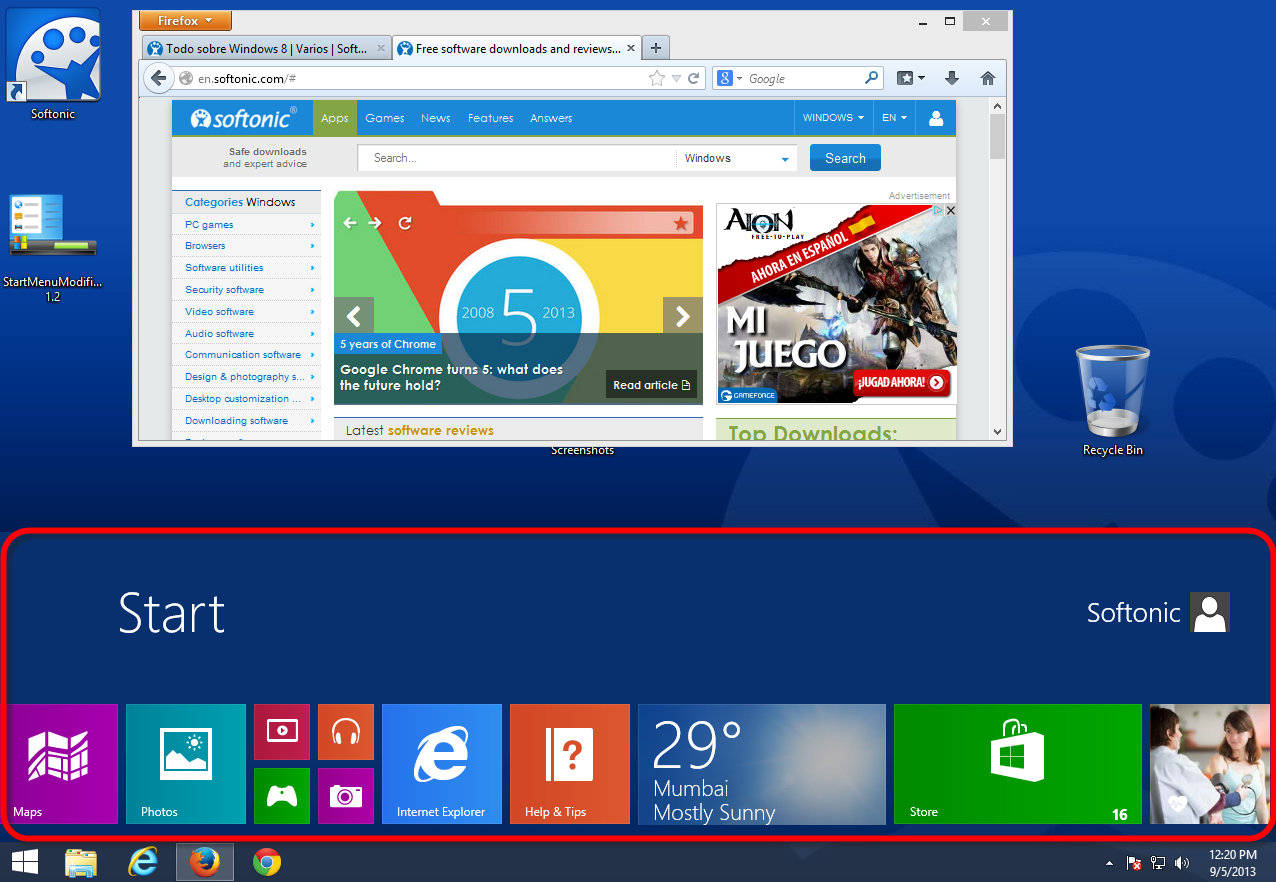Open Security software category link
The image size is (1276, 882).
(x=225, y=290)
